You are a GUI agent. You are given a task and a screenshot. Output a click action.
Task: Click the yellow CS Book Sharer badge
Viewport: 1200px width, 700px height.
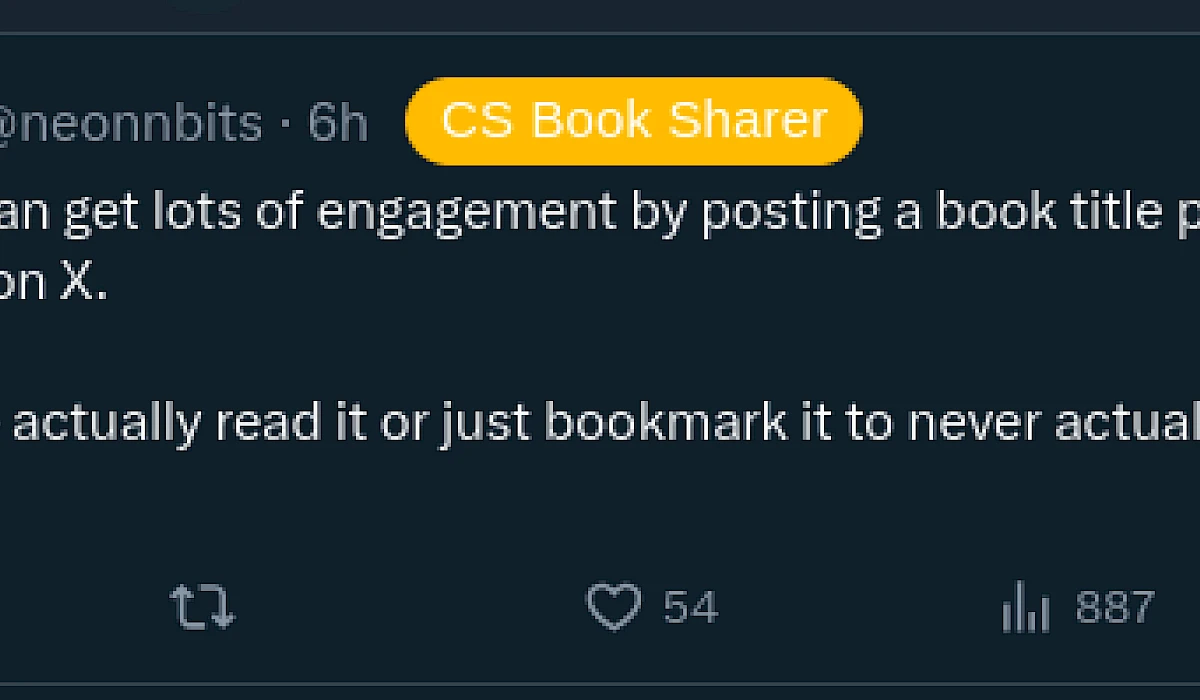click(634, 121)
